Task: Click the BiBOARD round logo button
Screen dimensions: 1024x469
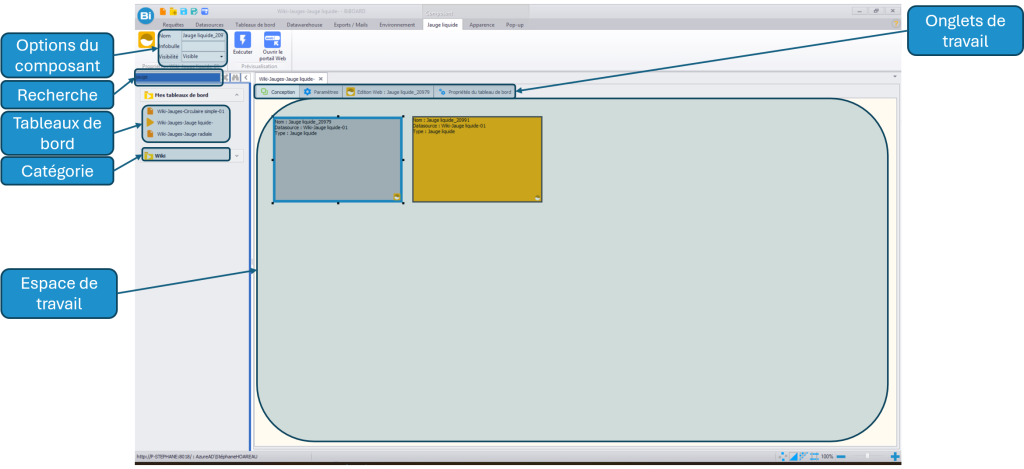Action: tap(146, 15)
